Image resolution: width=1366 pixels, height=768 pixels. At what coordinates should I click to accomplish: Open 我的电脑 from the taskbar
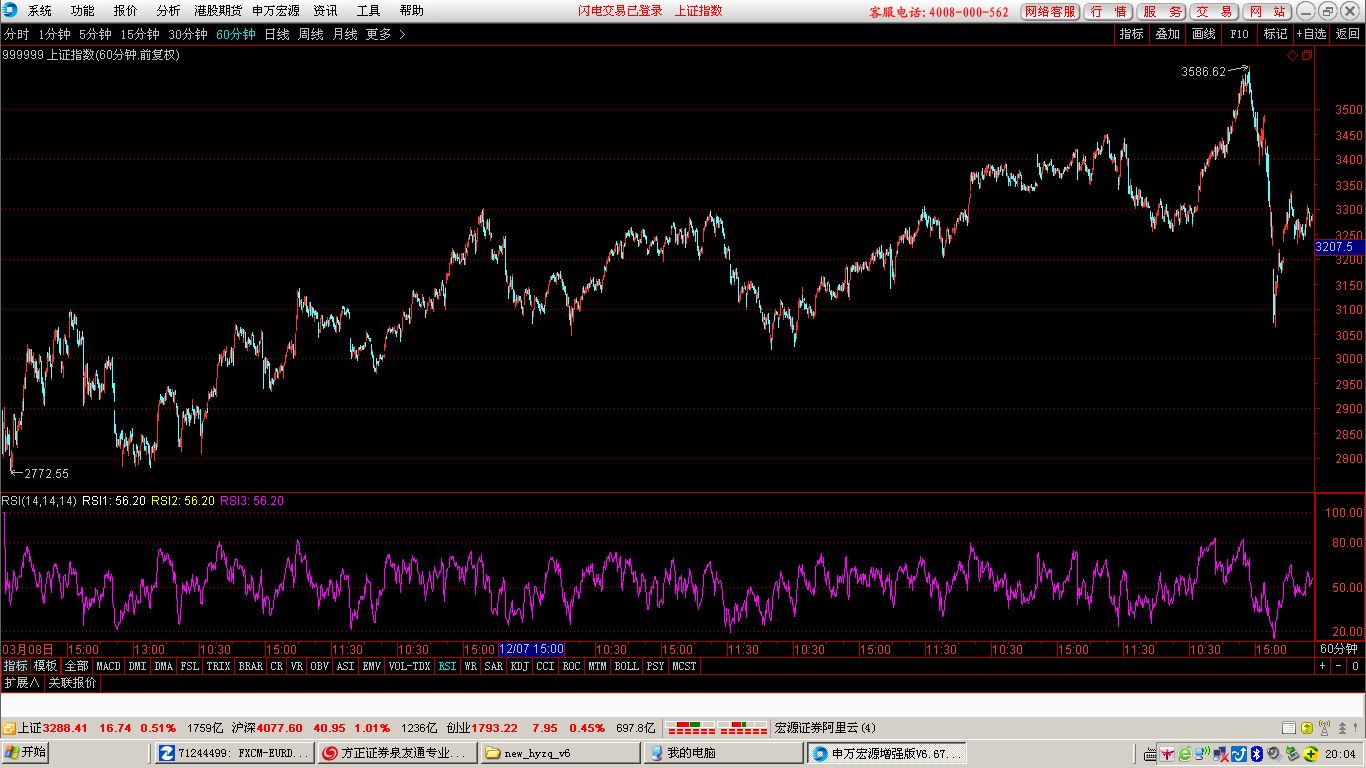tap(724, 753)
